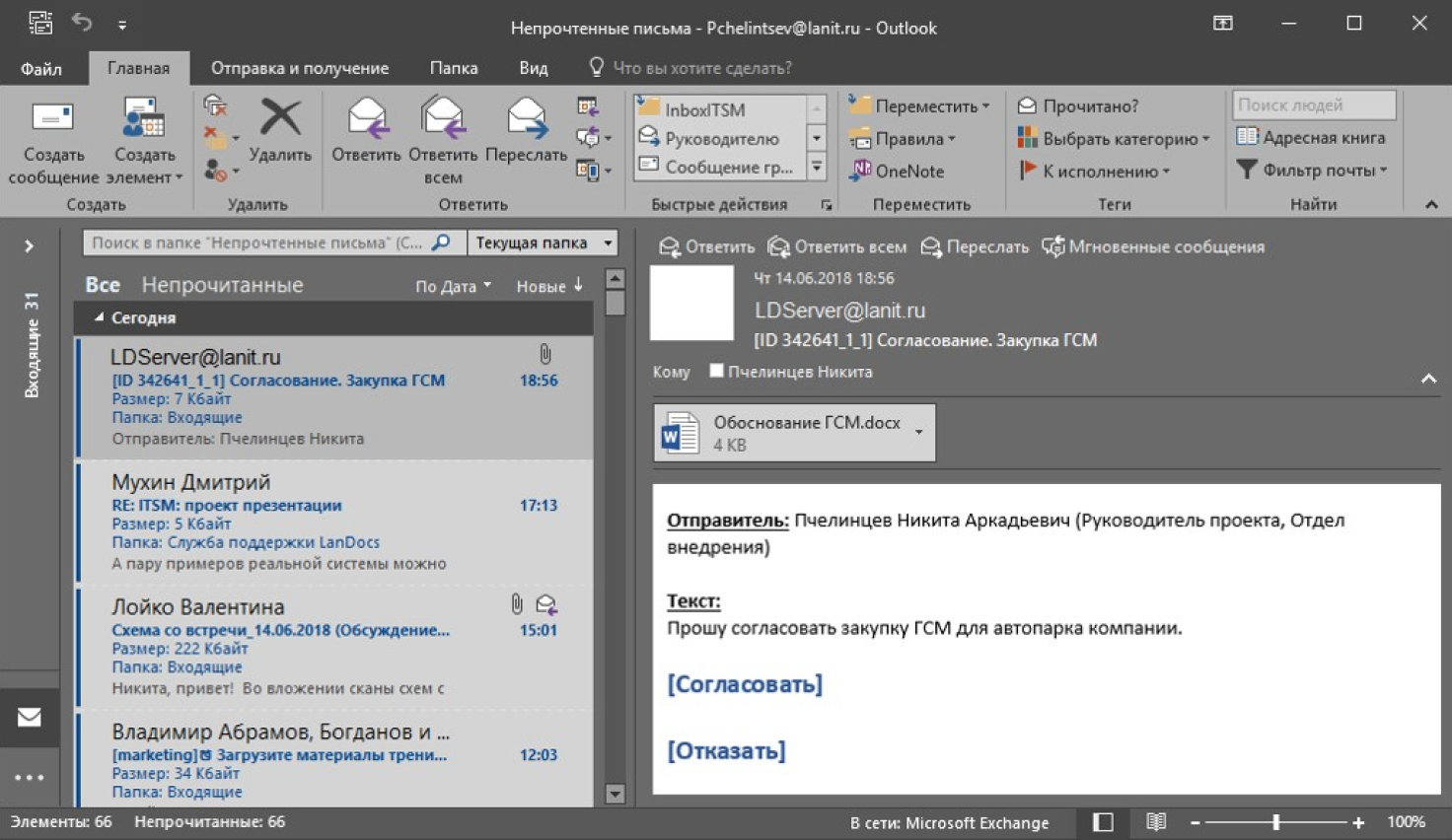
Task: Open the Фильтр почты dropdown
Action: (1312, 170)
